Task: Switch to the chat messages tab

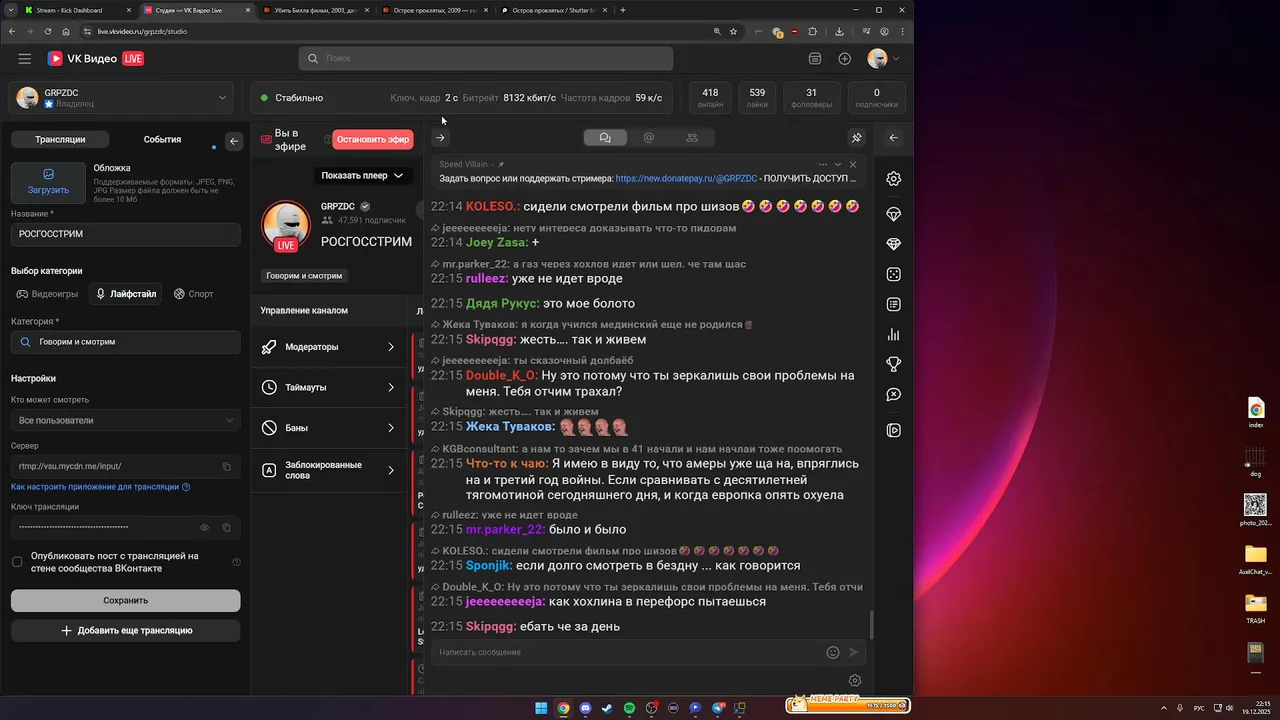Action: click(605, 138)
